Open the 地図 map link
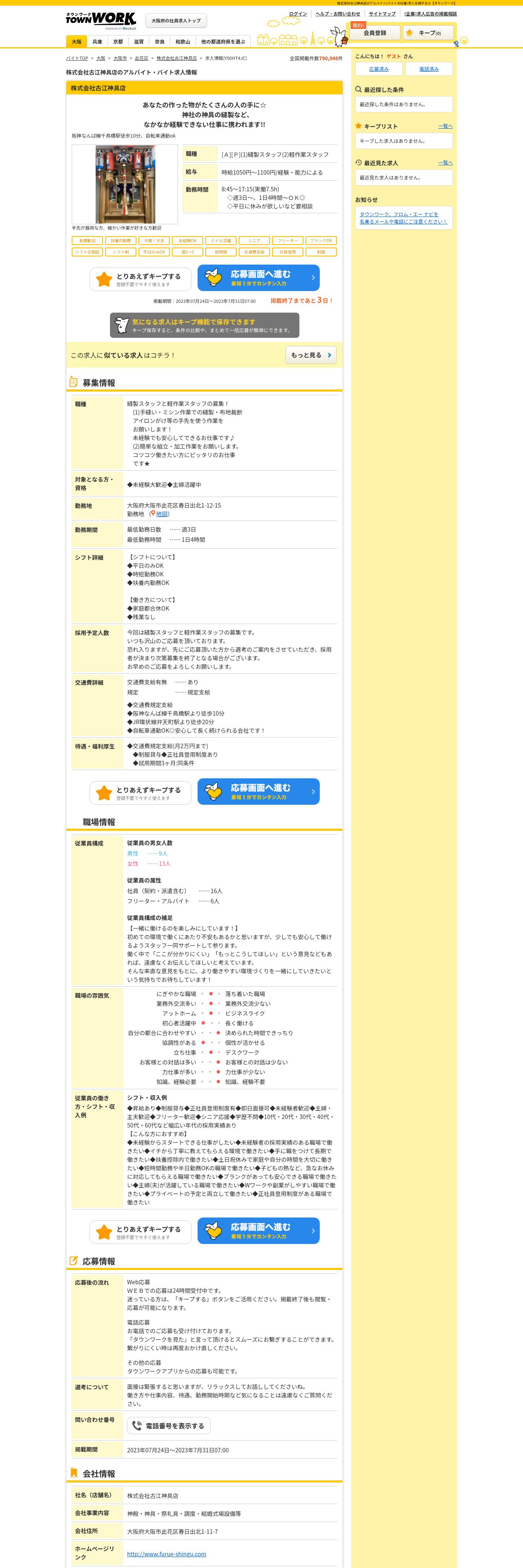The height and width of the screenshot is (1568, 523). coord(162,514)
